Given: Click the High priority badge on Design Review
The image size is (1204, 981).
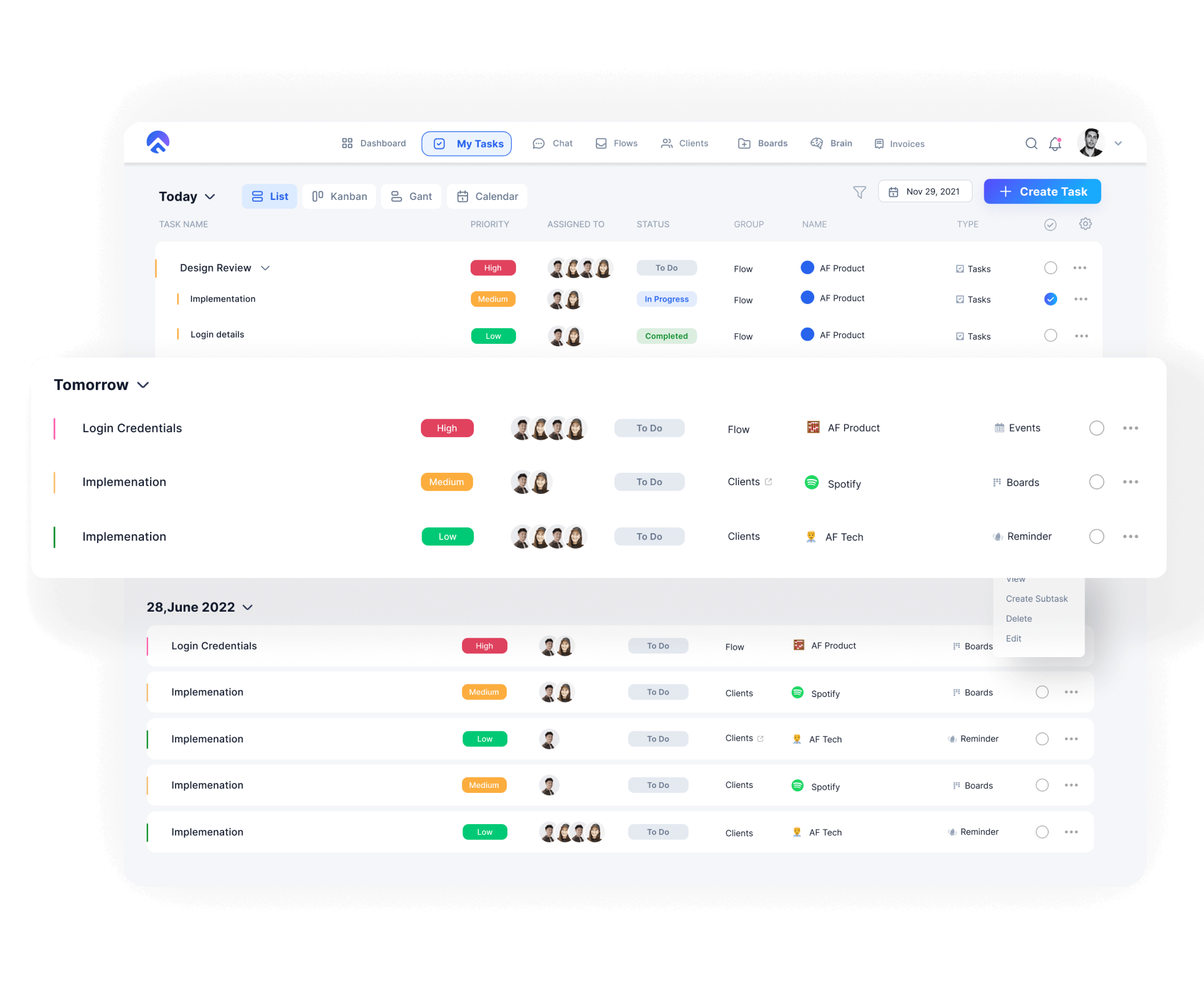Looking at the screenshot, I should (492, 268).
